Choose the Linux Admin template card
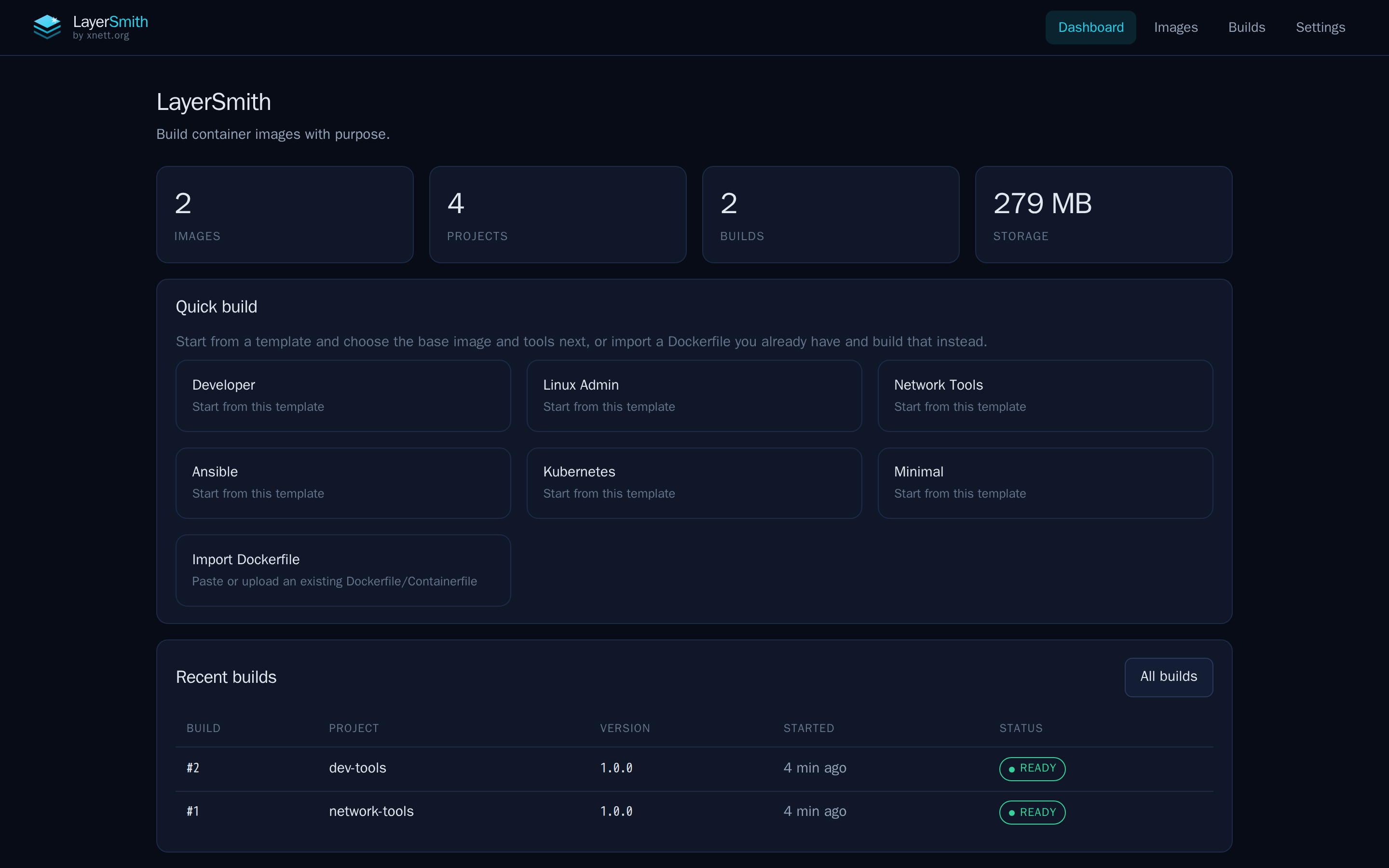 [x=694, y=395]
